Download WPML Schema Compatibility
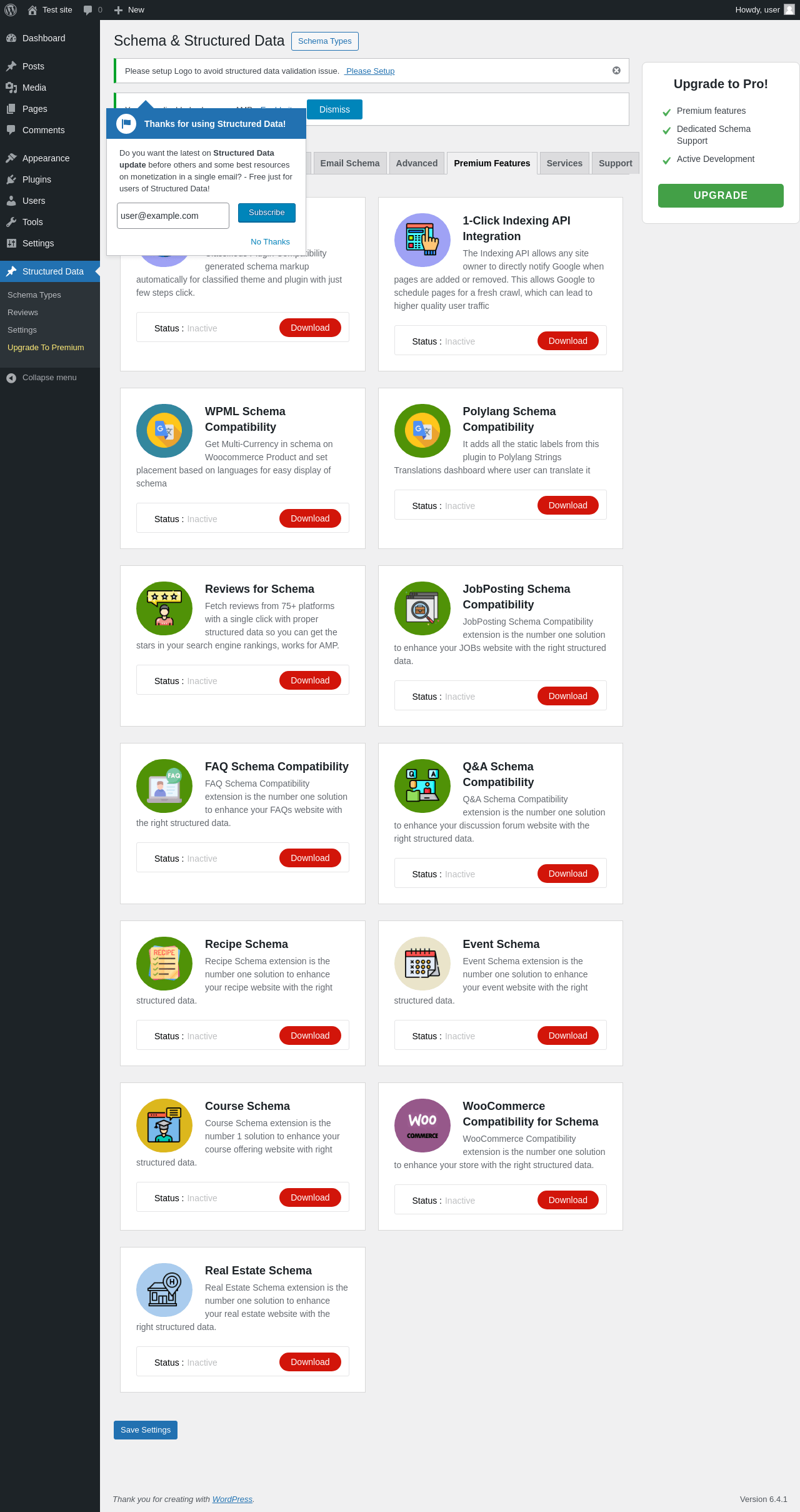The image size is (800, 1512). click(x=310, y=518)
